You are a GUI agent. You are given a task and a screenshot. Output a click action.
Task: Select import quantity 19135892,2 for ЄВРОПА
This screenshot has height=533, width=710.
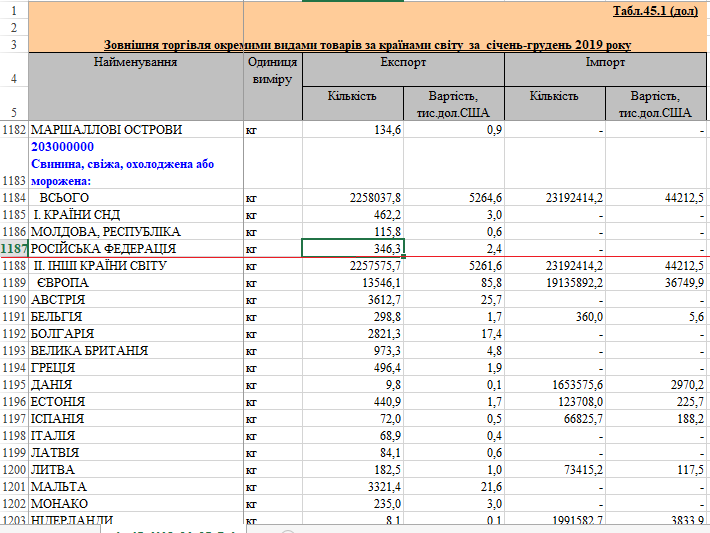tap(555, 283)
